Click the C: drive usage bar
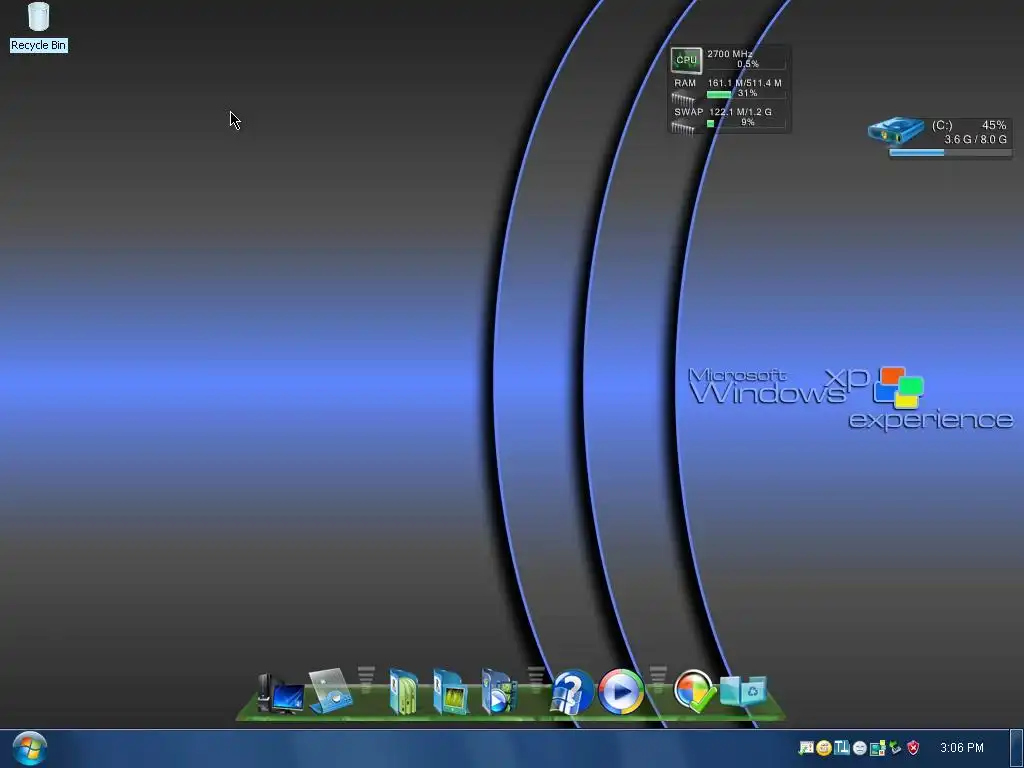 tap(950, 153)
